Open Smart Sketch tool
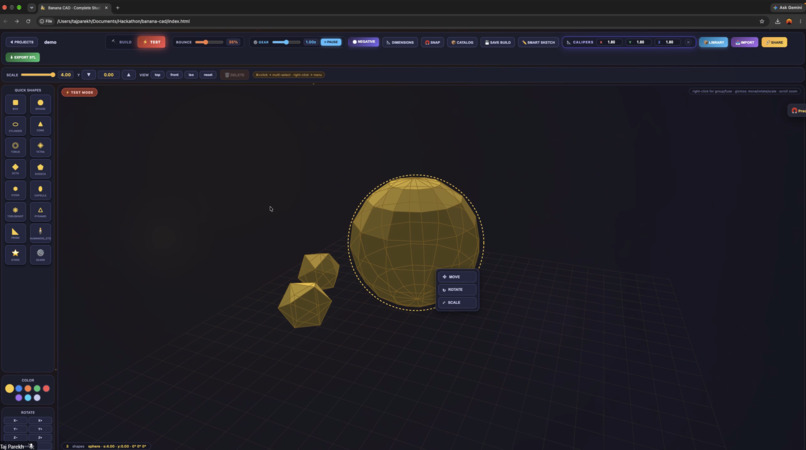Image resolution: width=806 pixels, height=450 pixels. point(538,42)
